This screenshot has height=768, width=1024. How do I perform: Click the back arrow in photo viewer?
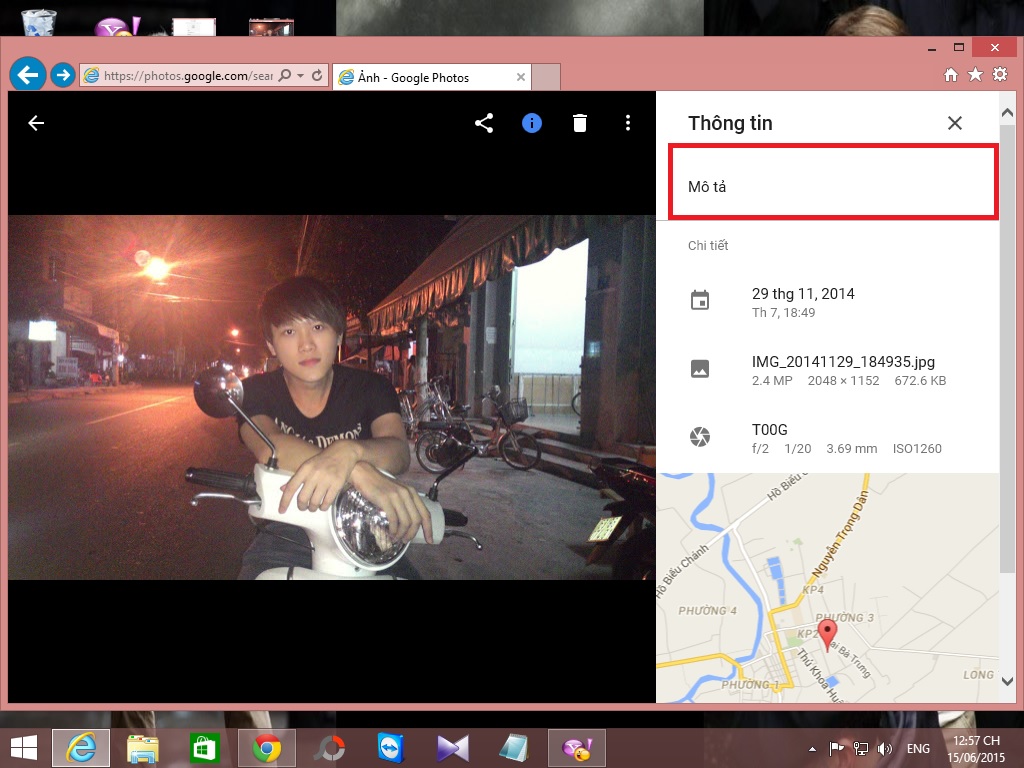(36, 123)
